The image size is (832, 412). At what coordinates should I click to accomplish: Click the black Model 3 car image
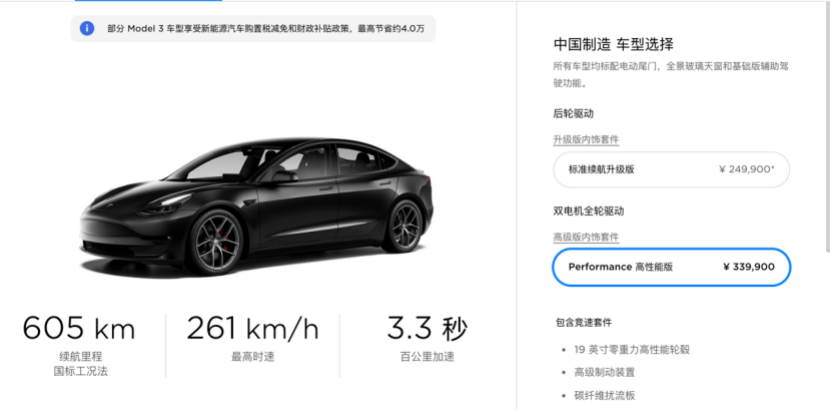click(x=257, y=205)
